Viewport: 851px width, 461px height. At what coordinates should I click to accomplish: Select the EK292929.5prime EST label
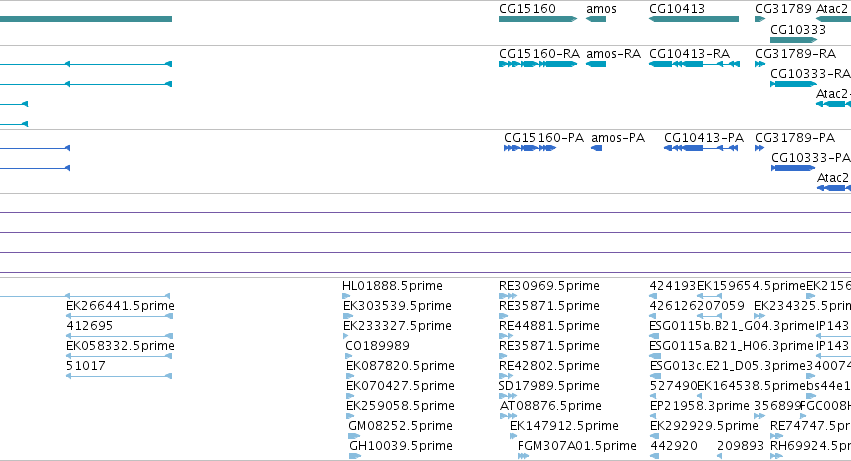pos(704,426)
